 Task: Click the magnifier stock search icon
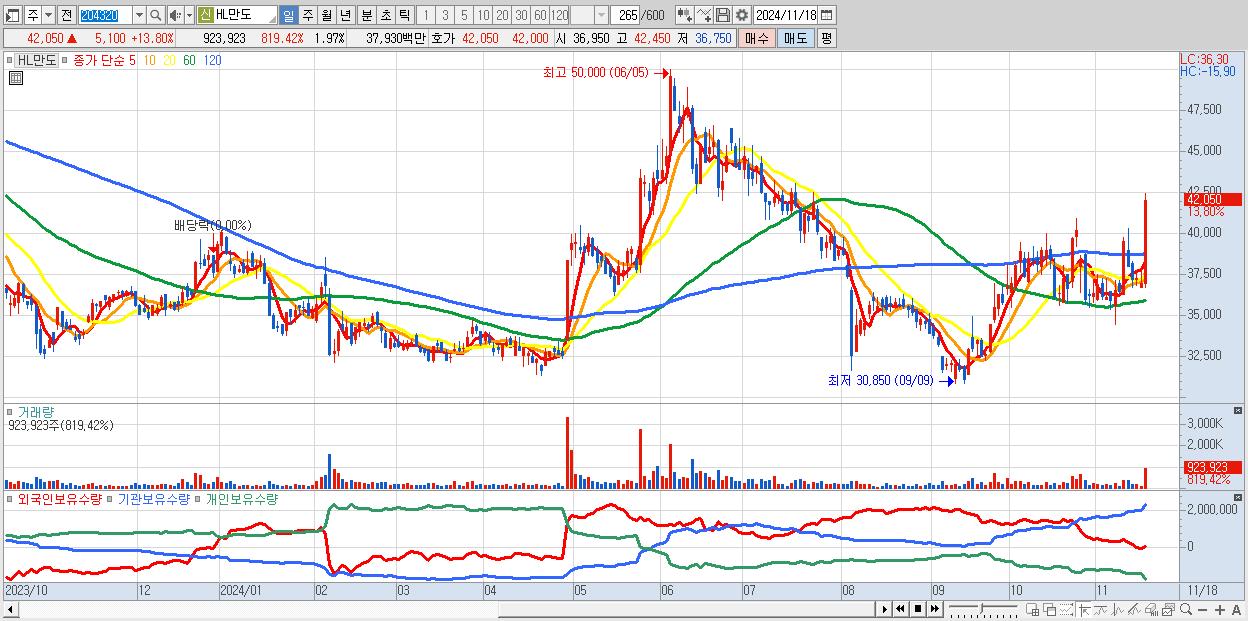click(156, 15)
